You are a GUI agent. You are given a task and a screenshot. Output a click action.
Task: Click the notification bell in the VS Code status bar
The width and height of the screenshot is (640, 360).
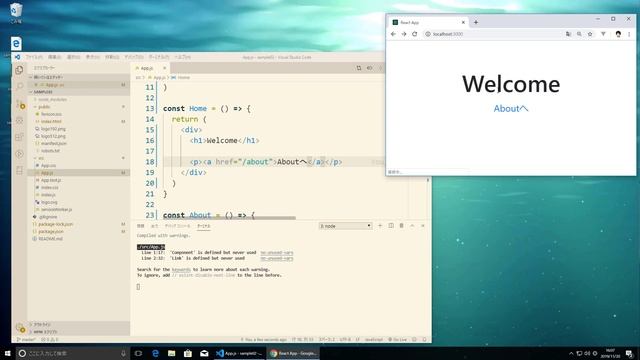424,340
